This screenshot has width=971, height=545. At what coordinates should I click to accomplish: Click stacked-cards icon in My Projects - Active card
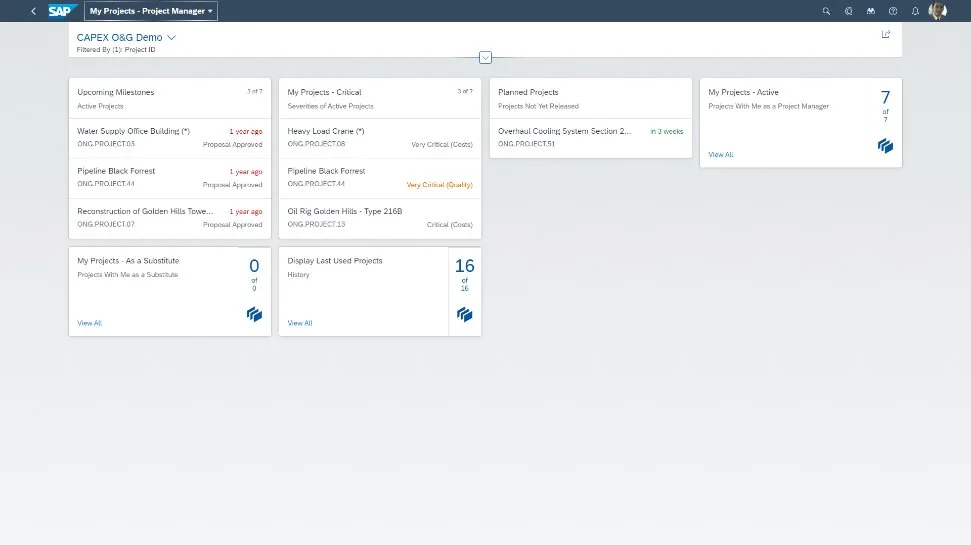click(885, 146)
